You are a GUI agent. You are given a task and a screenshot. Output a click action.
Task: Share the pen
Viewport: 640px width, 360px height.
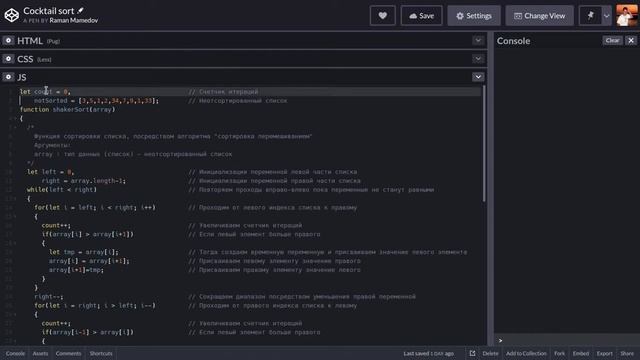[x=627, y=353]
